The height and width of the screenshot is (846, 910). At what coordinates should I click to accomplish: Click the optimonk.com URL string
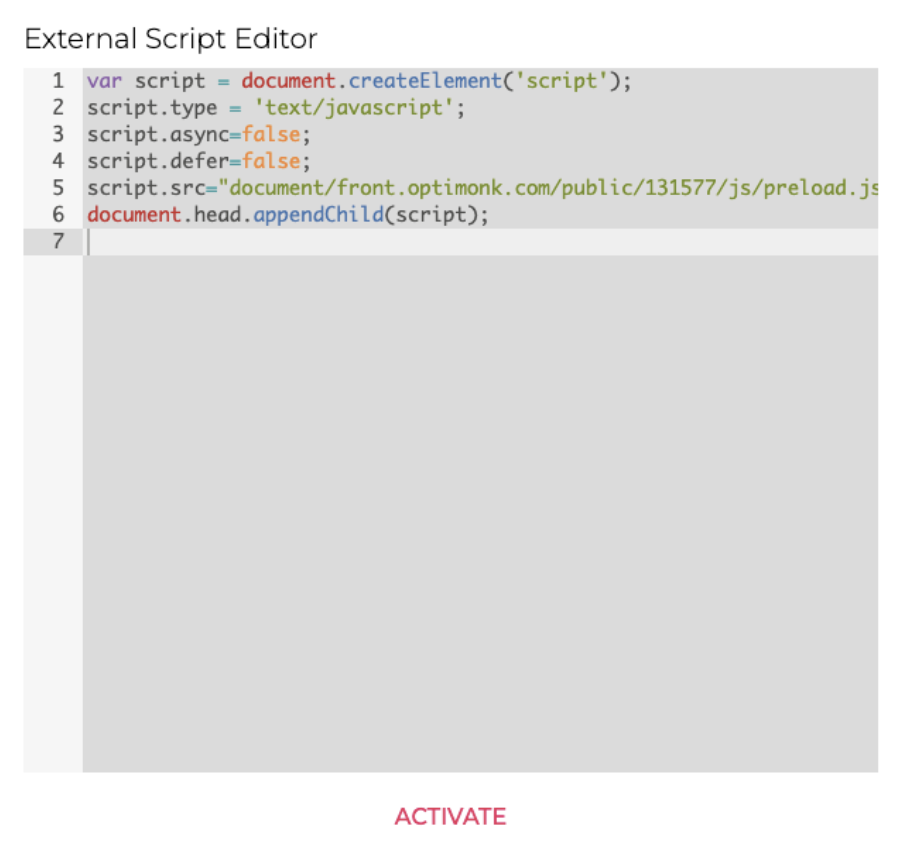click(550, 188)
